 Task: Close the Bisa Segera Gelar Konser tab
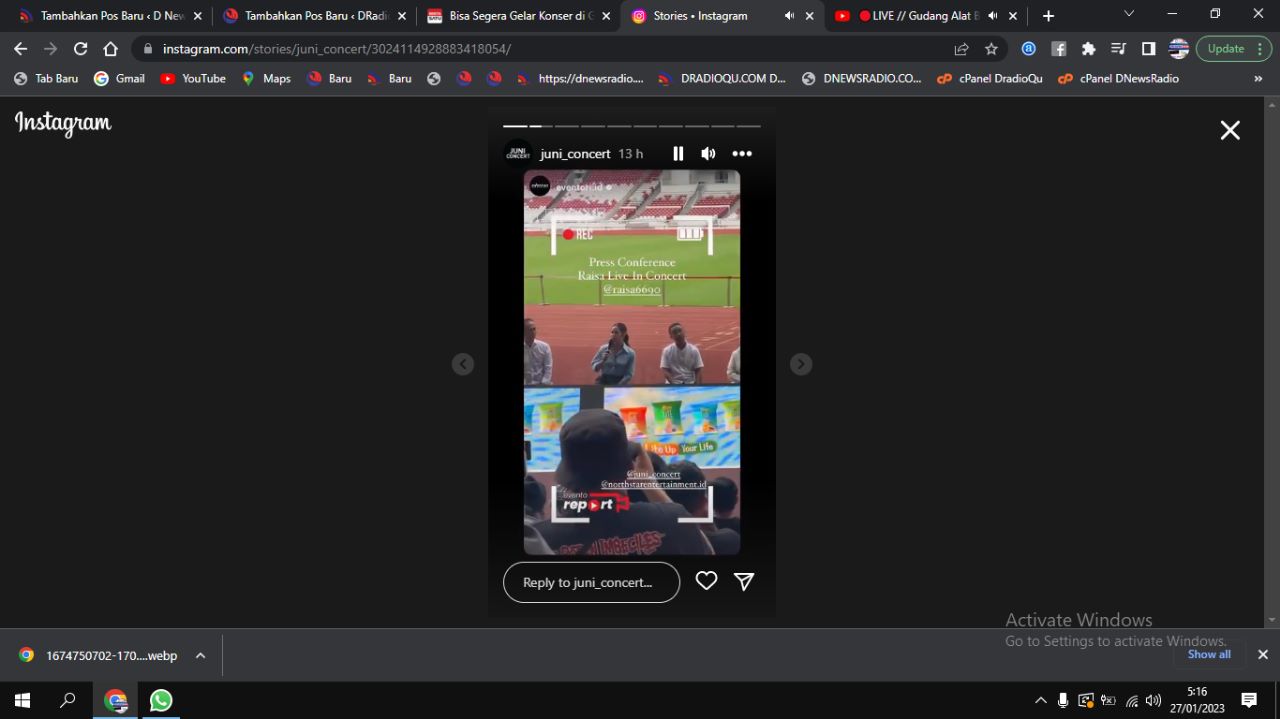pos(605,16)
